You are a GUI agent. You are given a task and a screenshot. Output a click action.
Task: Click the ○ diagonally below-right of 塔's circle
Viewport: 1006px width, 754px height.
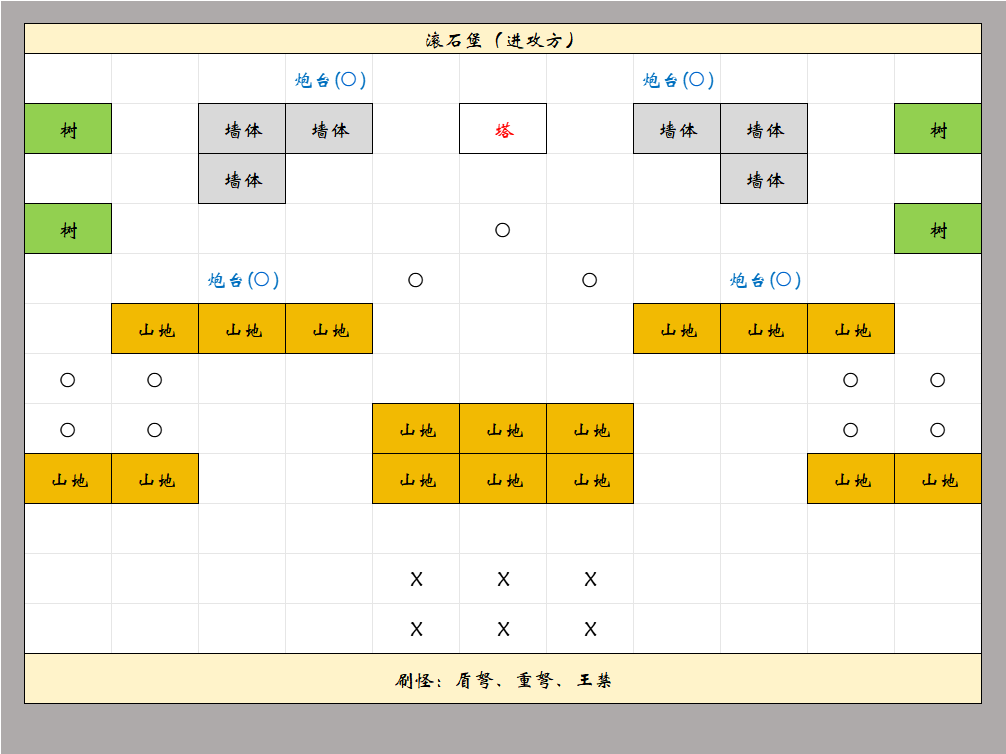(590, 280)
